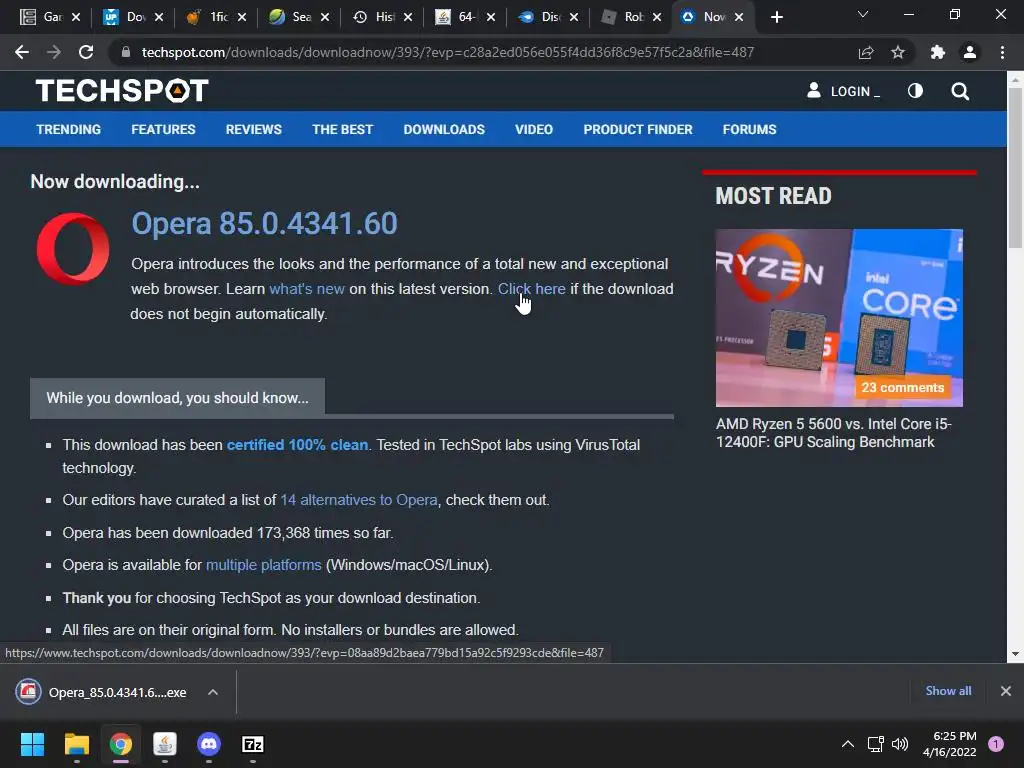Open VIDEO nav menu
Viewport: 1024px width, 768px height.
coord(534,129)
